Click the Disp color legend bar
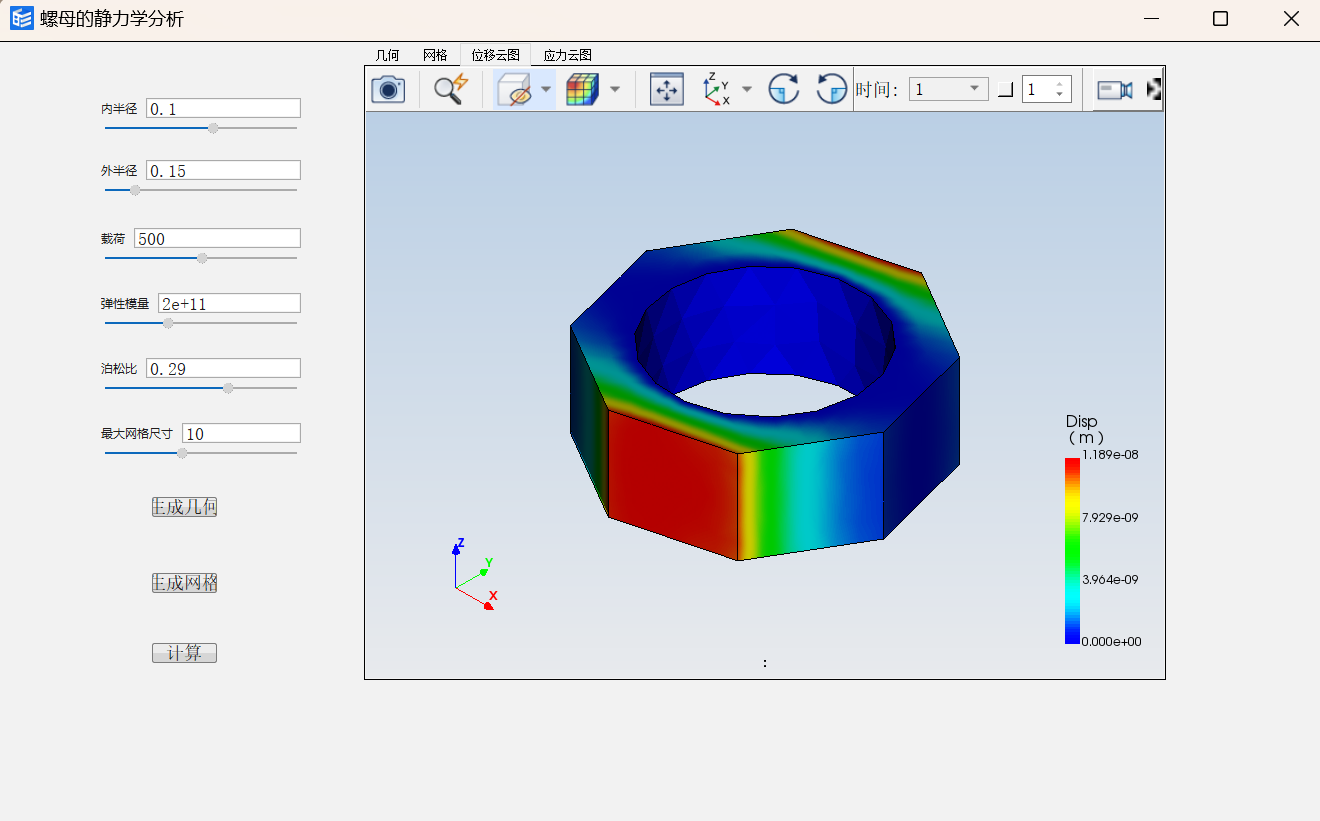This screenshot has width=1320, height=821. click(x=1072, y=551)
